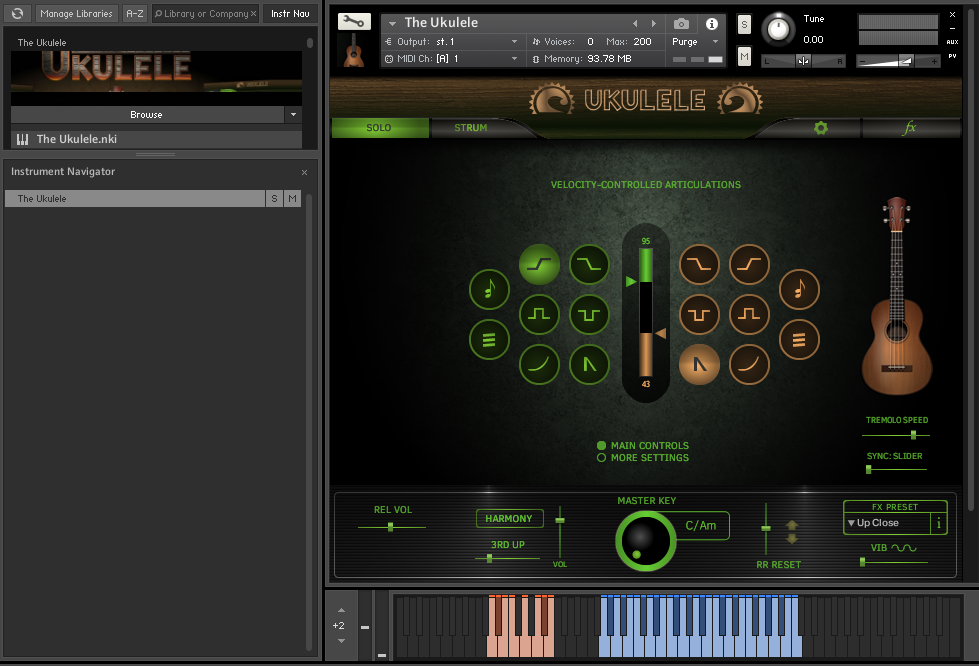
Task: Select the orange square-up pulse articulation
Action: pyautogui.click(x=749, y=315)
